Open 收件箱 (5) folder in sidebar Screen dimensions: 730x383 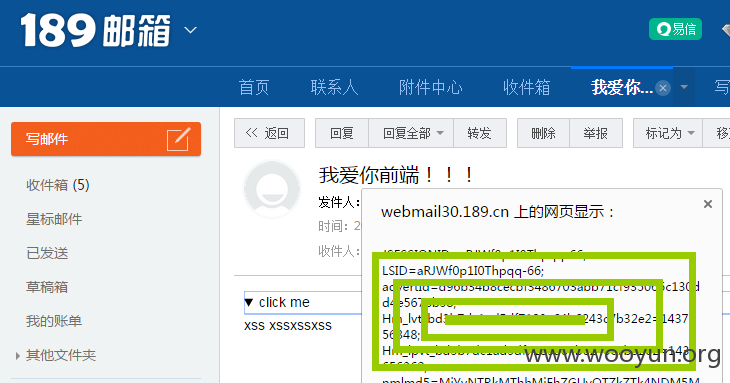tap(58, 185)
